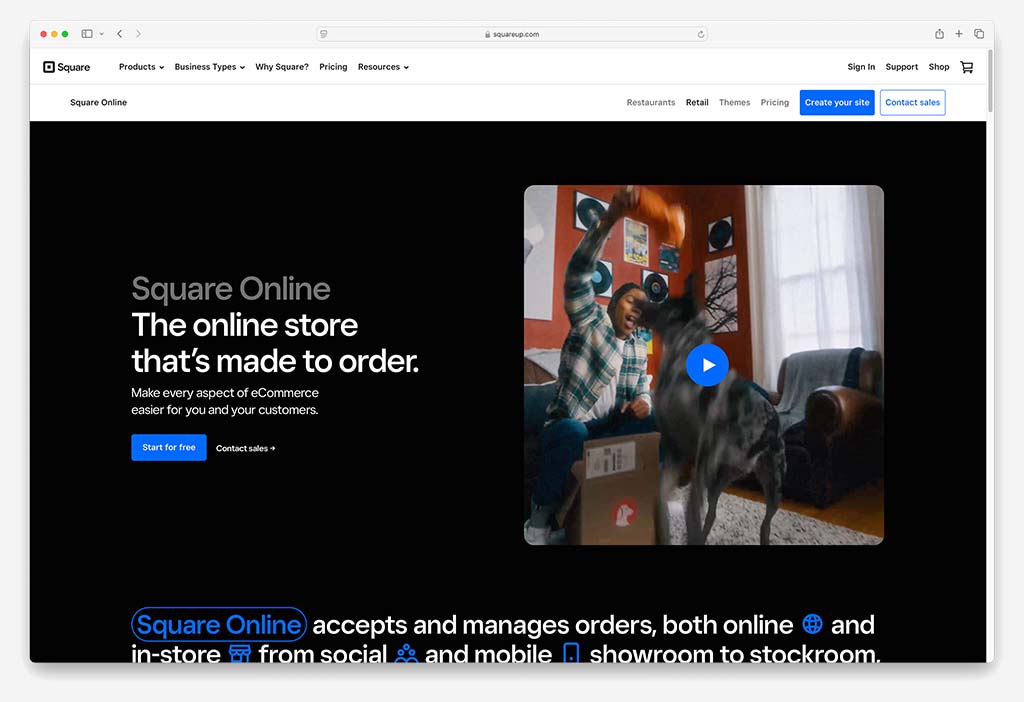Click the page vertical scrollbar

(990, 80)
